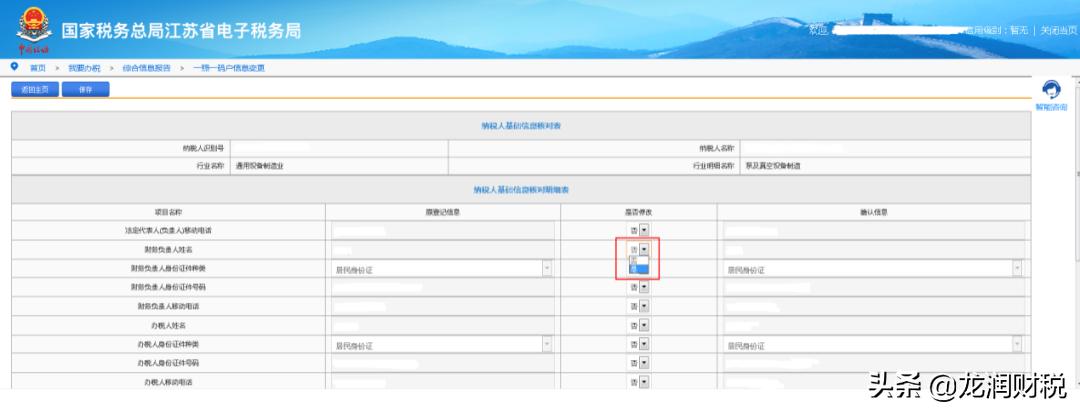Click 确认信息 field for 办税人身份证件号码
1080x413 pixels.
[x=873, y=363]
